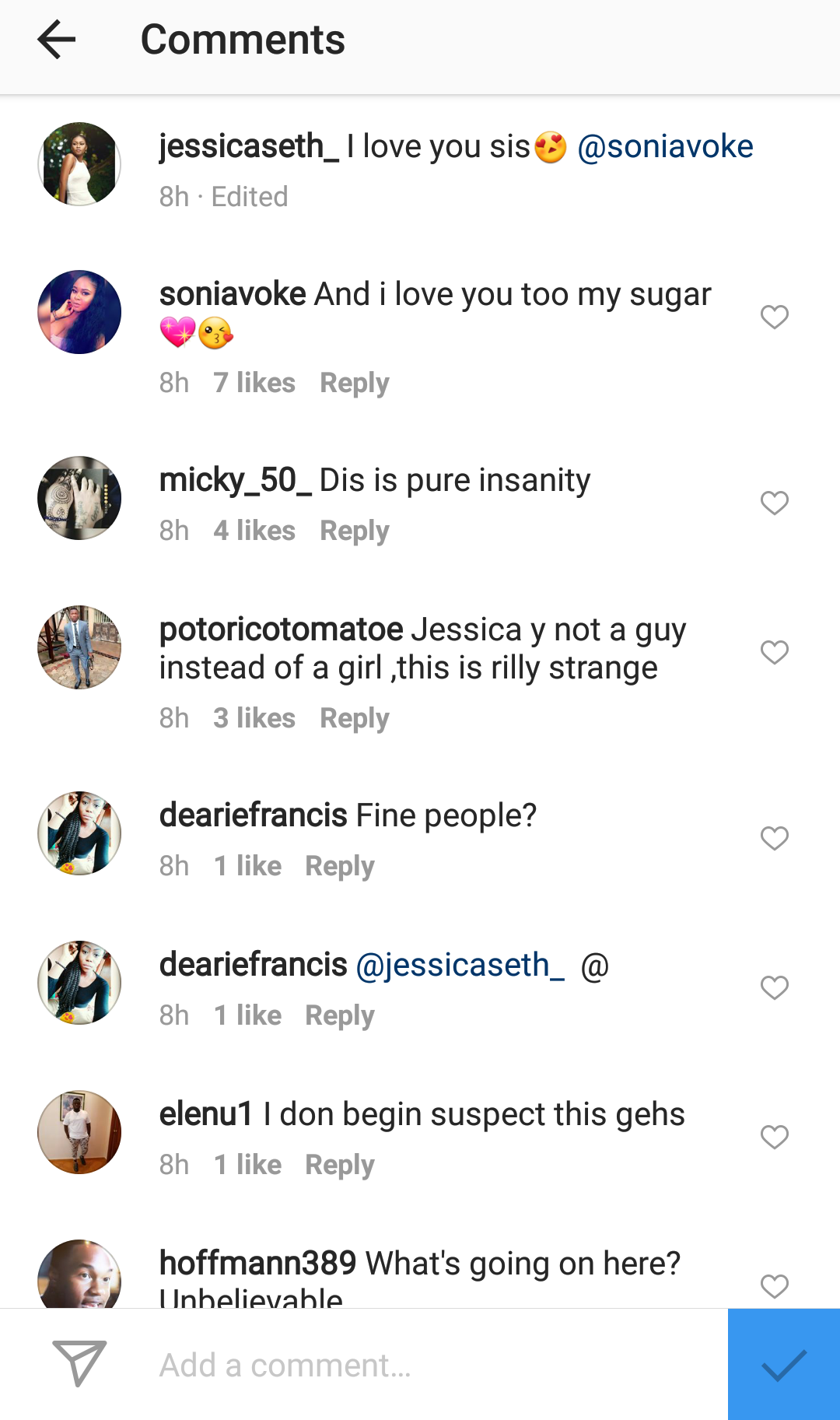
Task: Toggle heart on potoricotomatoe's comment
Action: pyautogui.click(x=774, y=652)
